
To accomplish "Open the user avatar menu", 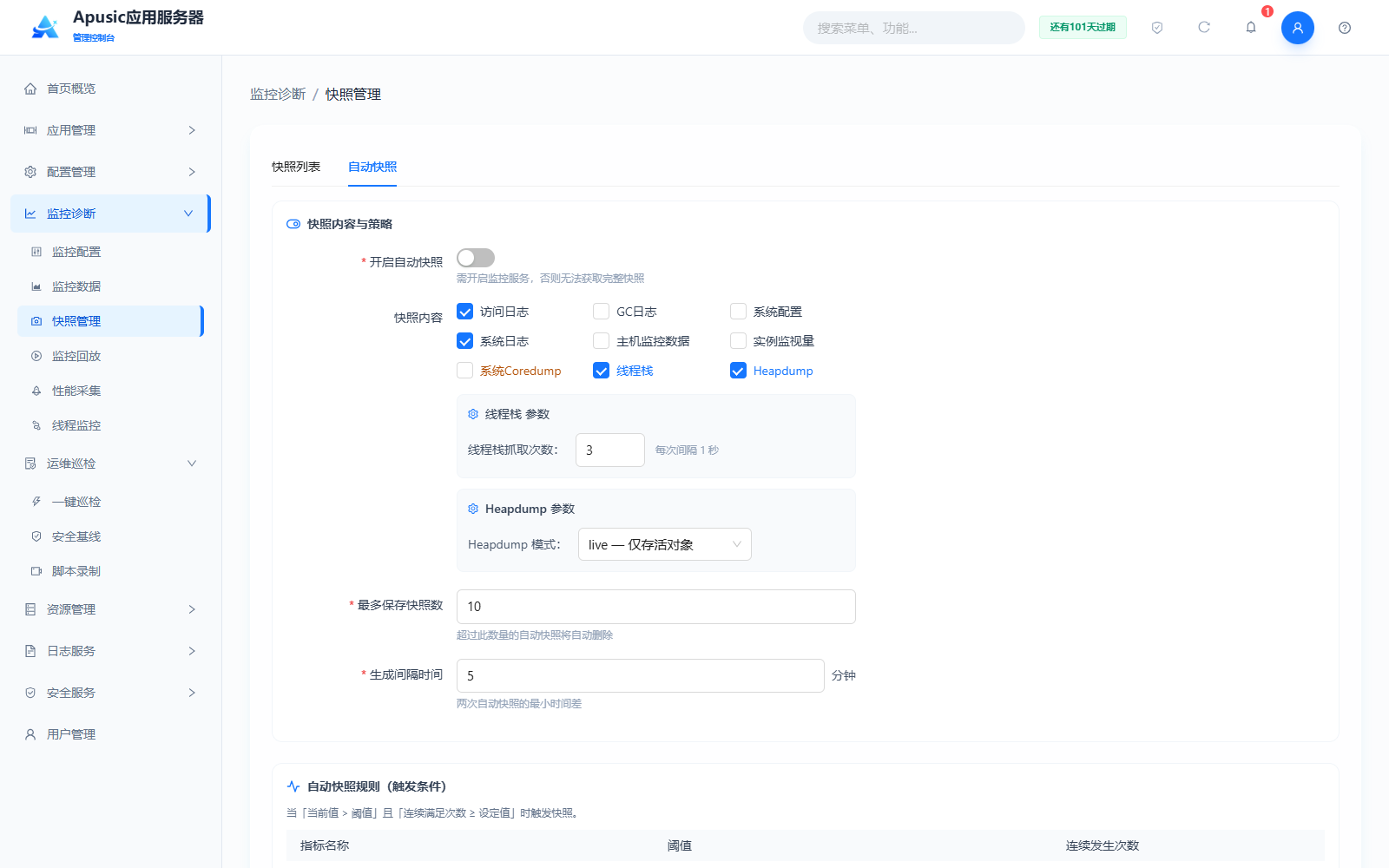I will click(1298, 28).
